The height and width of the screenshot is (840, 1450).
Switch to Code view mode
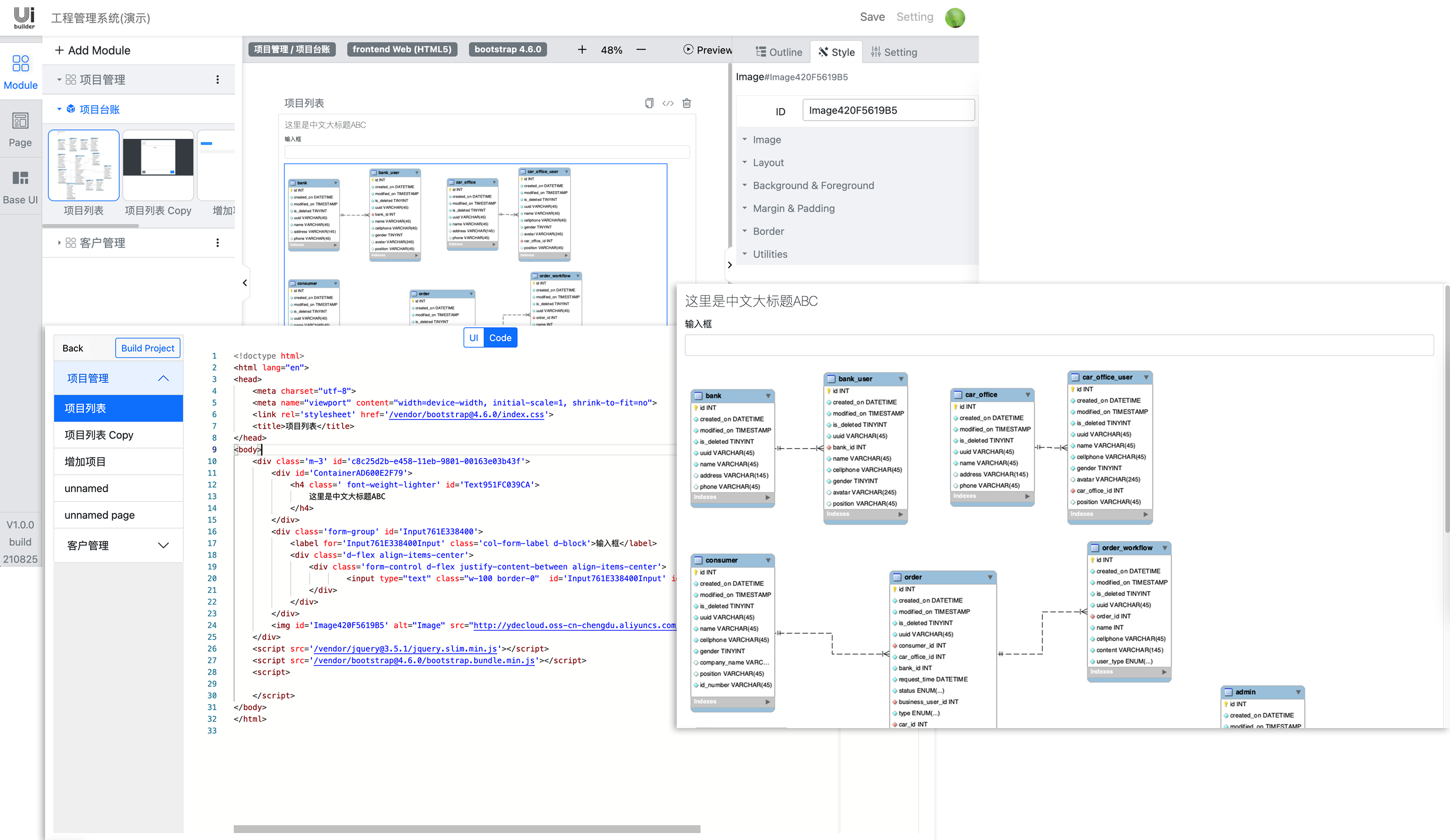pyautogui.click(x=500, y=338)
